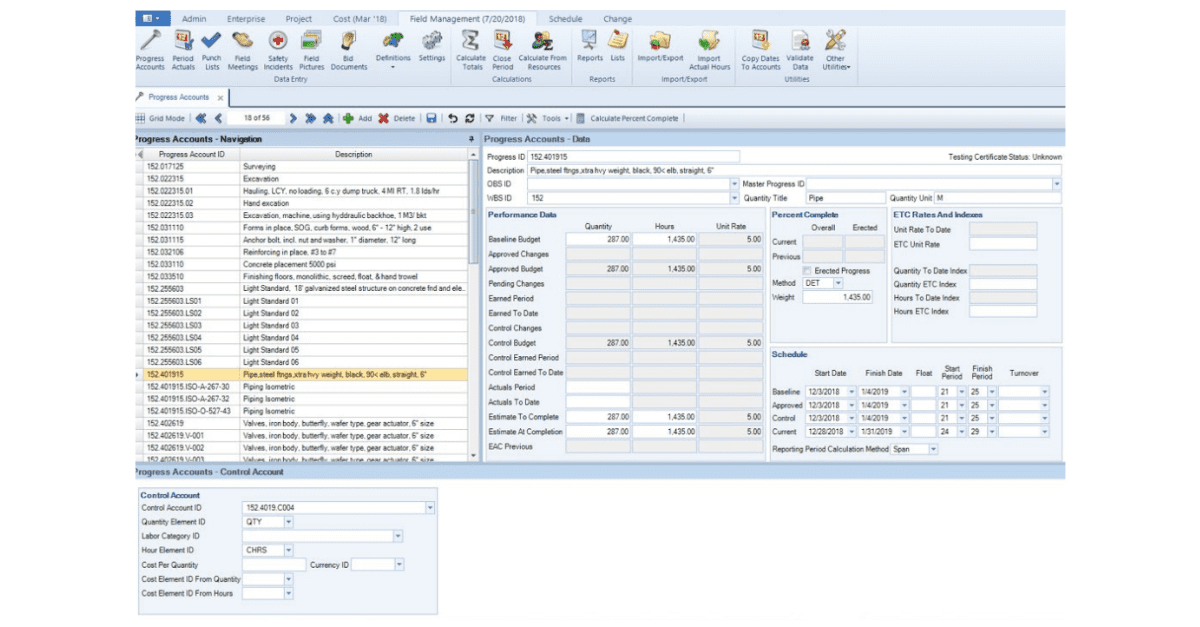
Task: Open the Quantity Element ID dropdown
Action: coord(289,522)
